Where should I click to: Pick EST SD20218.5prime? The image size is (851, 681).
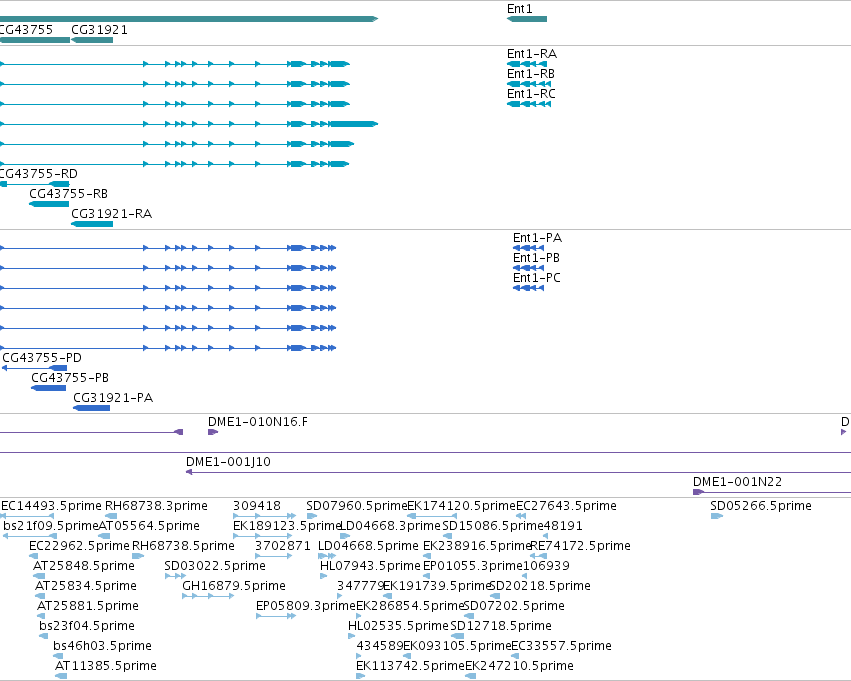[540, 586]
